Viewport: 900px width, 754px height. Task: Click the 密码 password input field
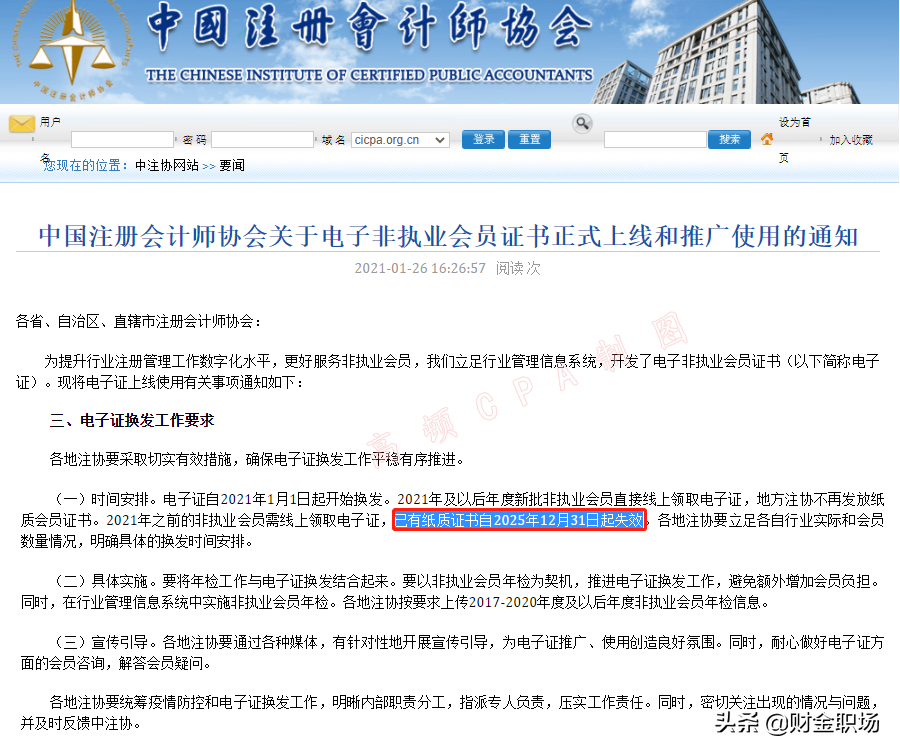tap(264, 139)
